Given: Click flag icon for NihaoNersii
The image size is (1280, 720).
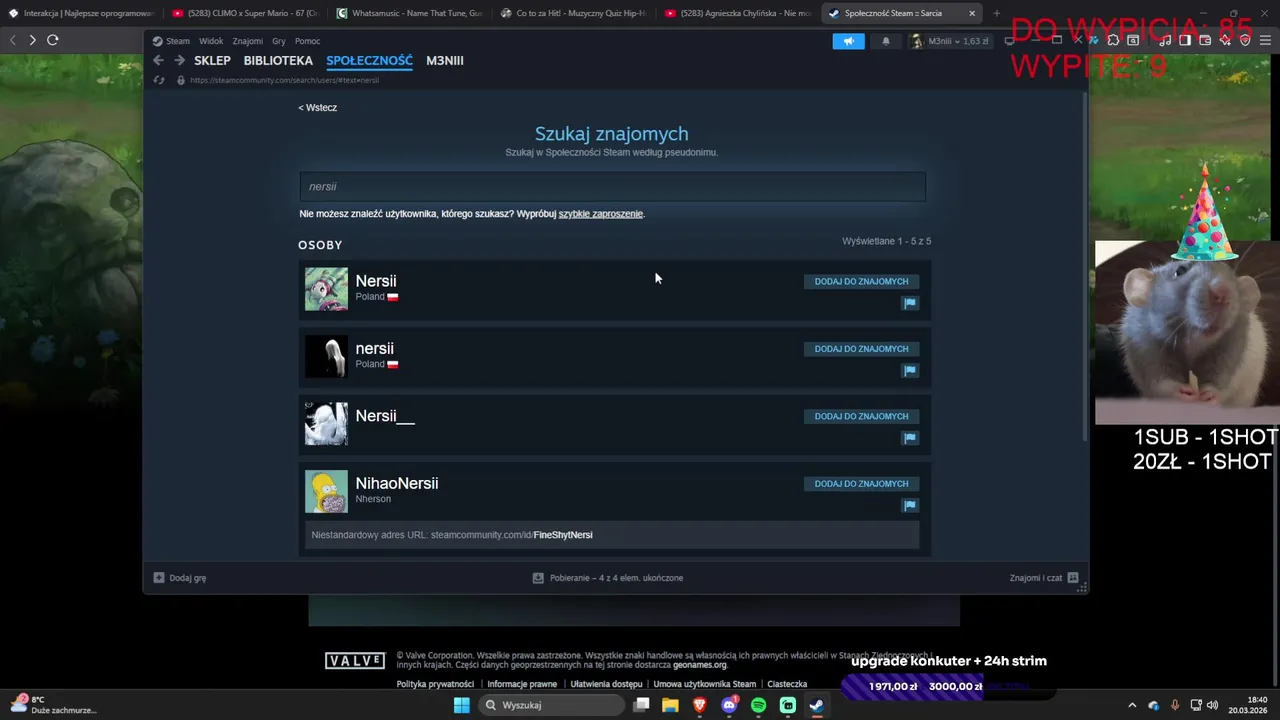Looking at the screenshot, I should tap(910, 505).
